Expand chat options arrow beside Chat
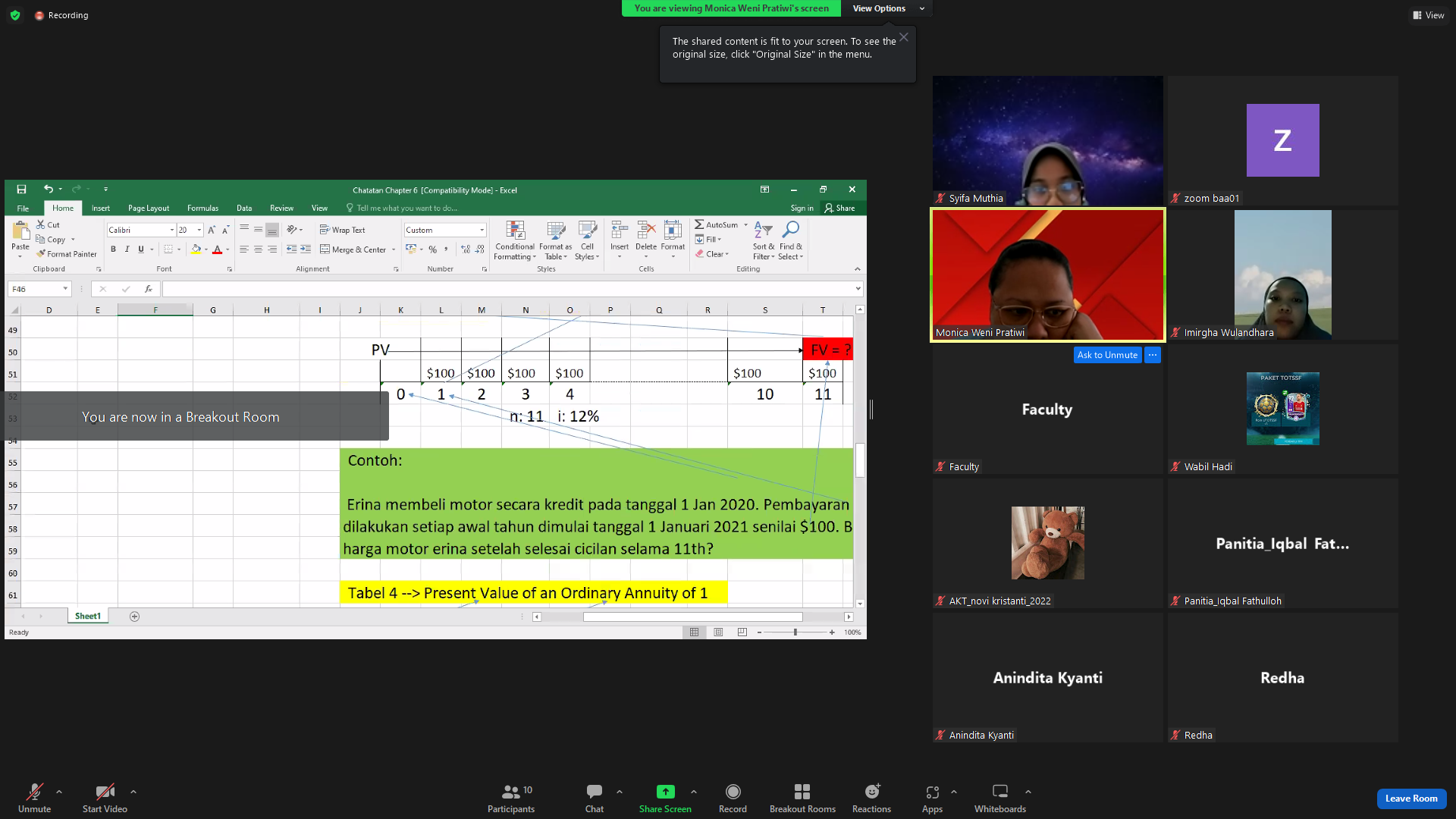Viewport: 1456px width, 819px height. click(620, 792)
